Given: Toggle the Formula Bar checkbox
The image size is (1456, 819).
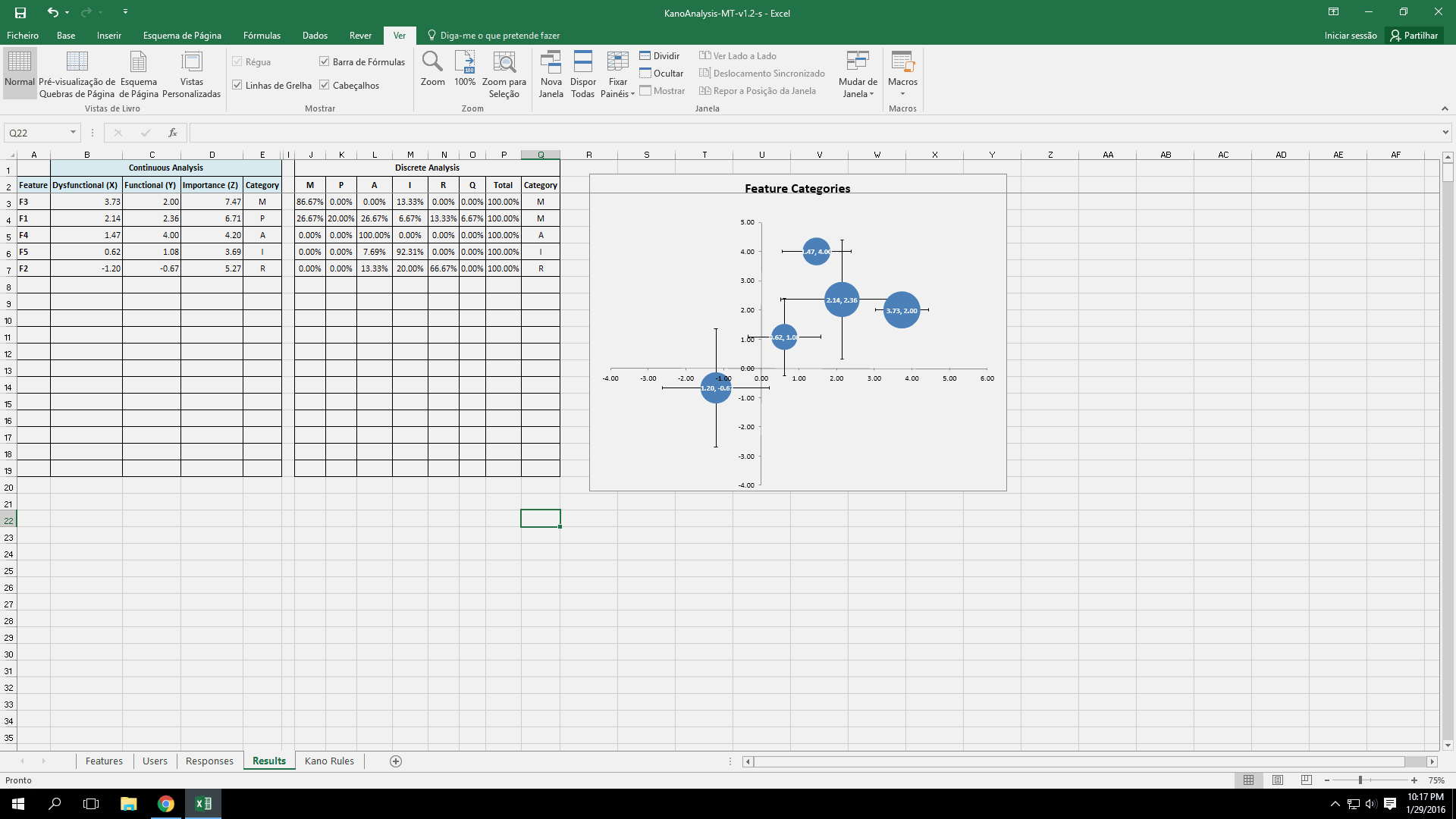Looking at the screenshot, I should coord(325,62).
